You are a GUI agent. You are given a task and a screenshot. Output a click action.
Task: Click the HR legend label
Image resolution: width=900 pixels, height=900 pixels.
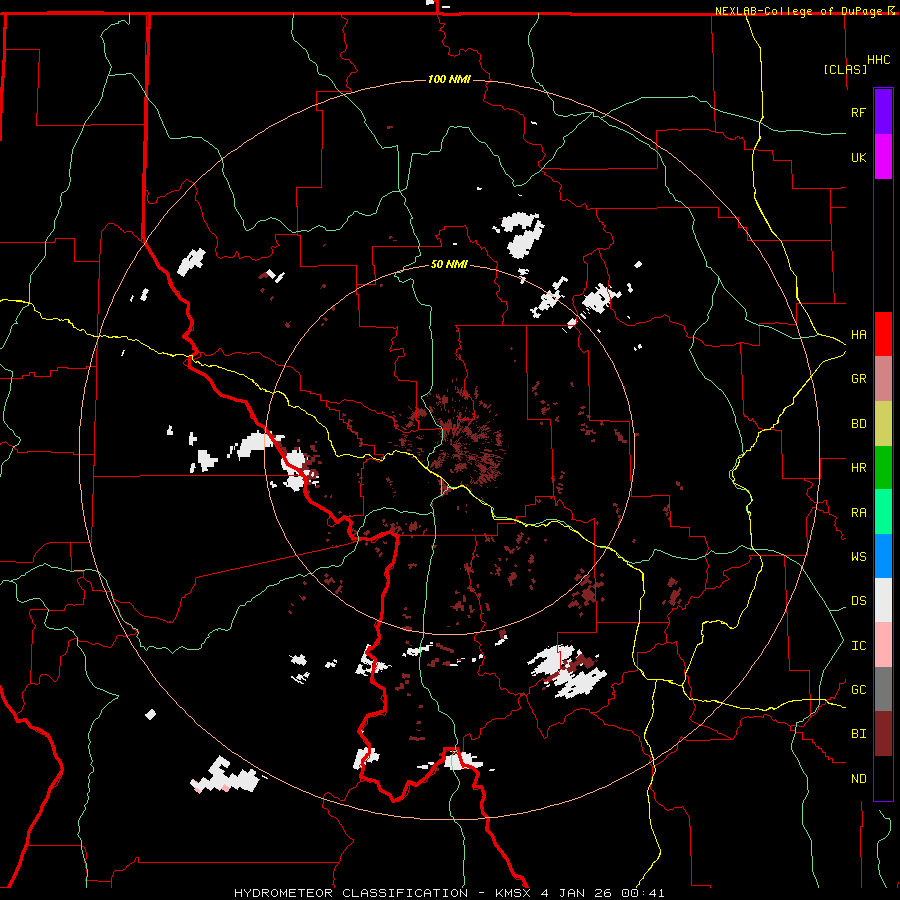coord(858,467)
